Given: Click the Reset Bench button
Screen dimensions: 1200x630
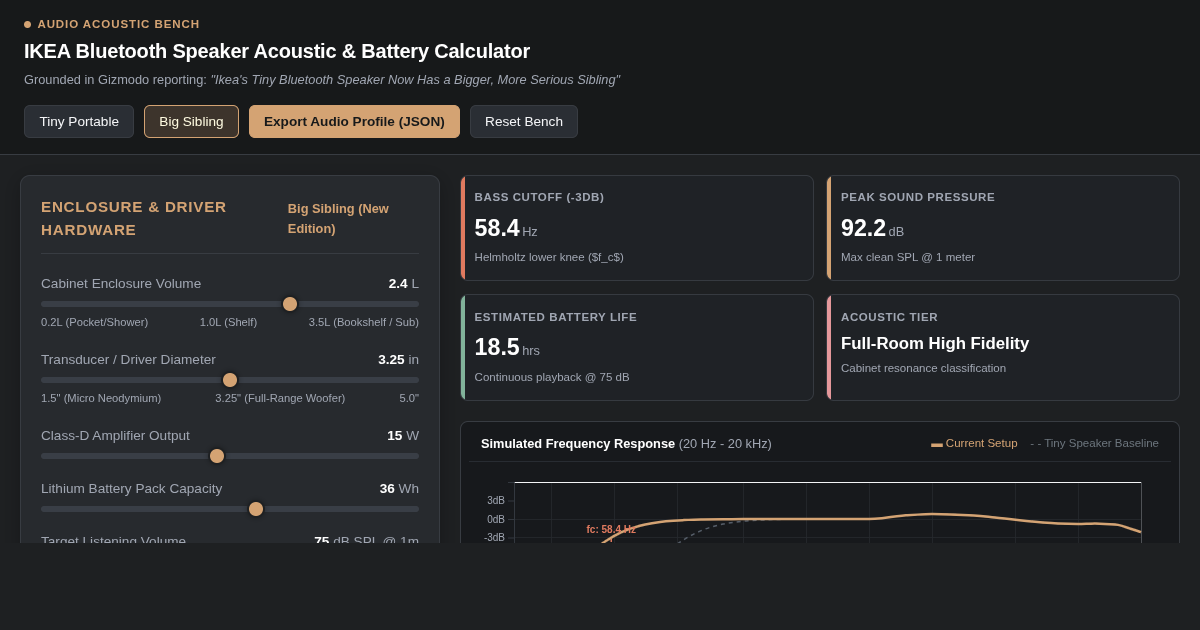Looking at the screenshot, I should 524,121.
